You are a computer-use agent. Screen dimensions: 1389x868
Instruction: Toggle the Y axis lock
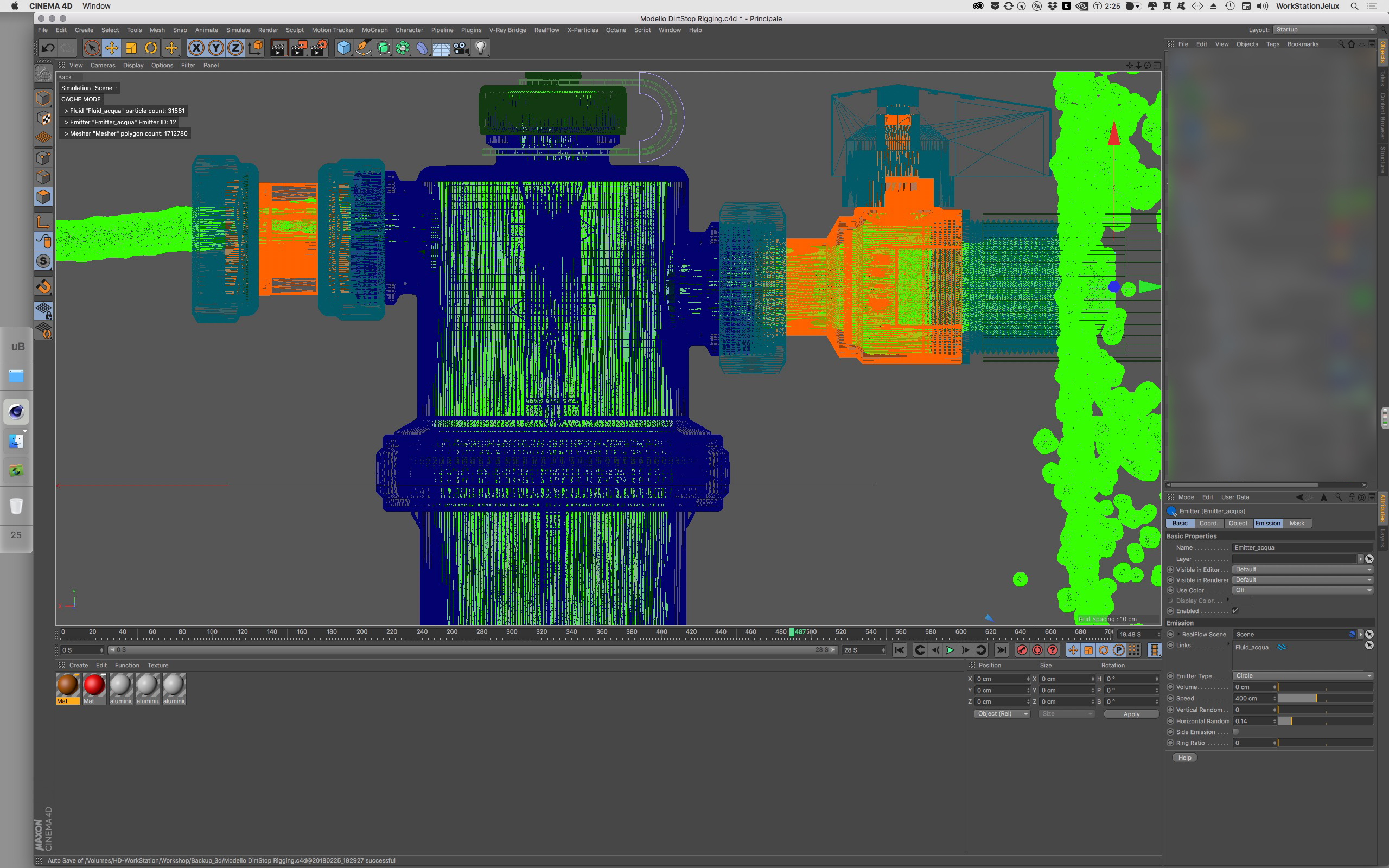[216, 48]
